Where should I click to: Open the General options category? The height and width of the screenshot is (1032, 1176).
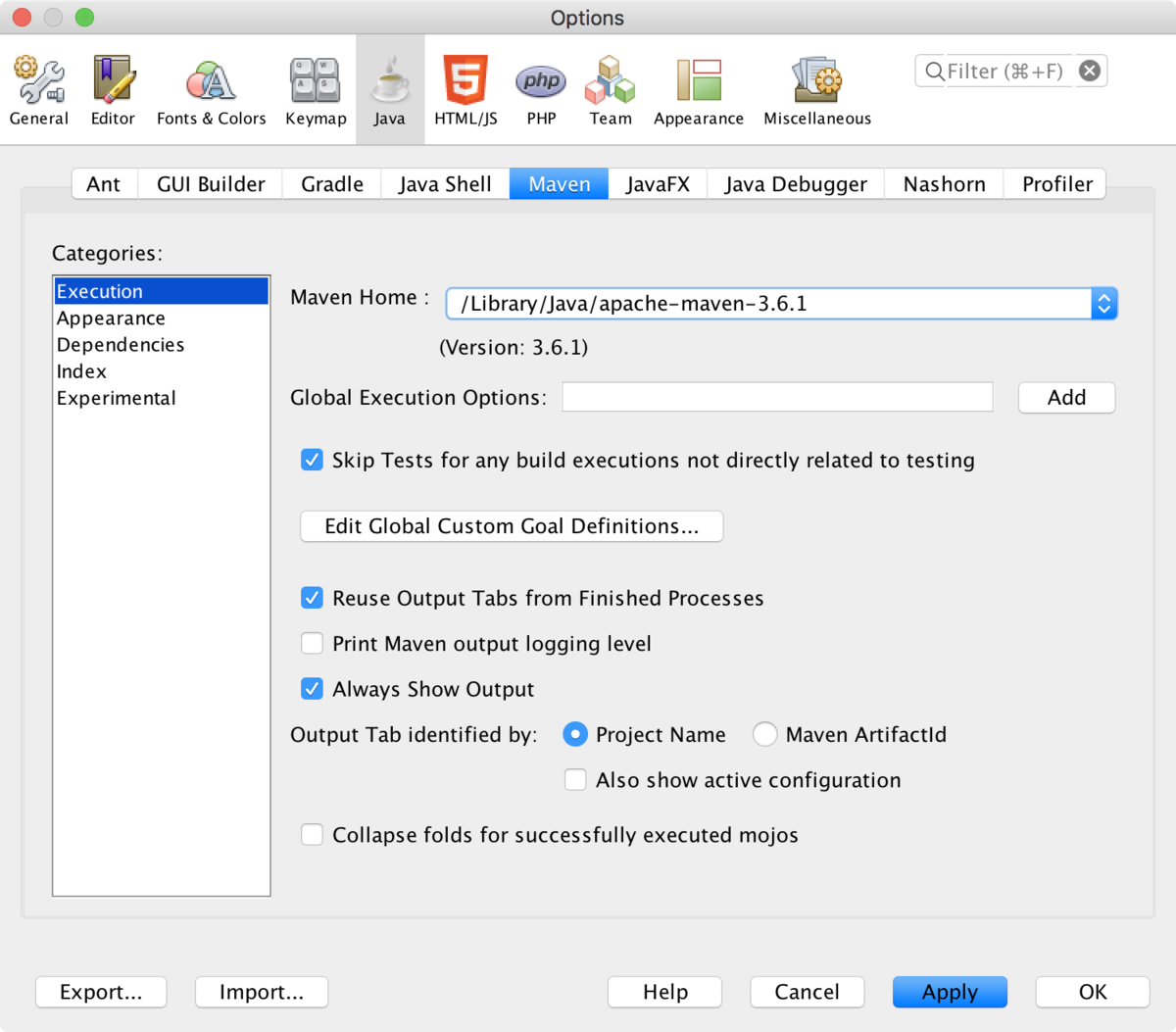pos(39,91)
